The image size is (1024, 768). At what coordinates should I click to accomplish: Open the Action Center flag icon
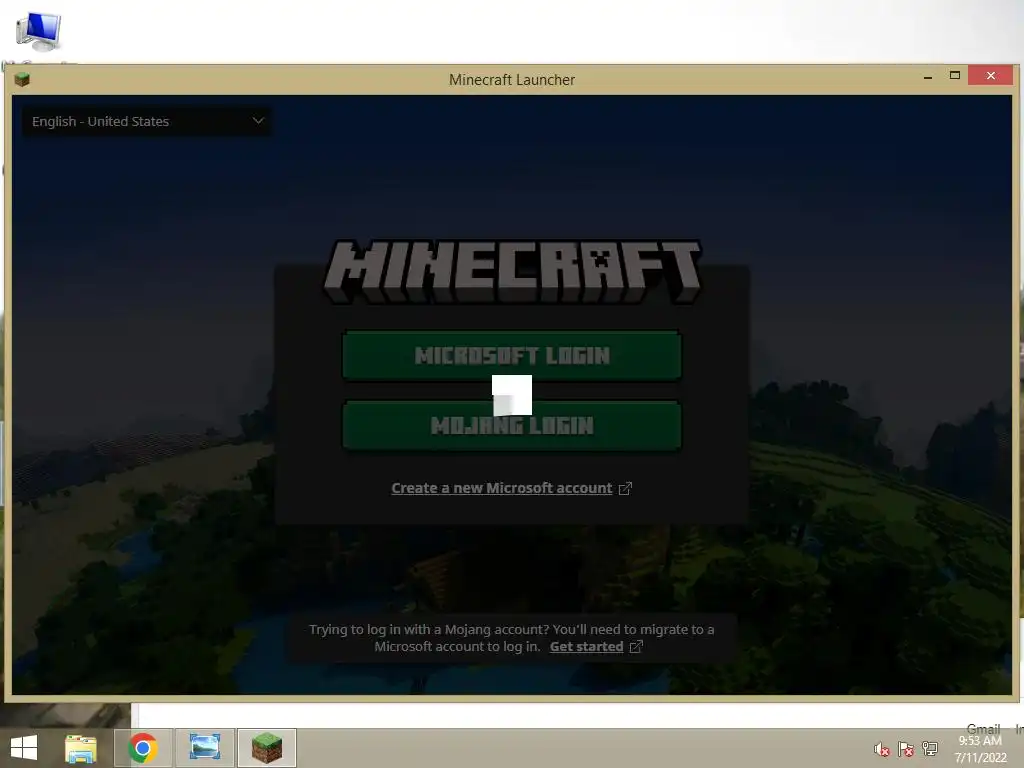tap(906, 749)
